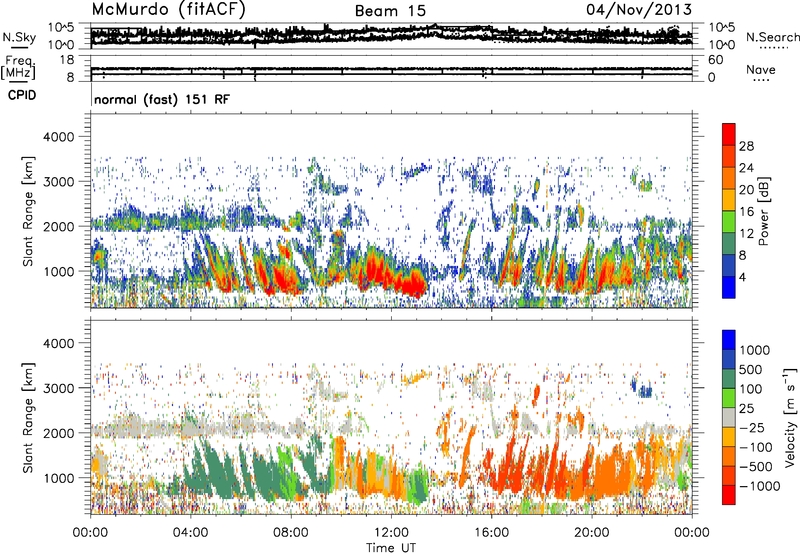Click the "Beam 15" header label
Screen dimensions: 800x554
(x=390, y=11)
